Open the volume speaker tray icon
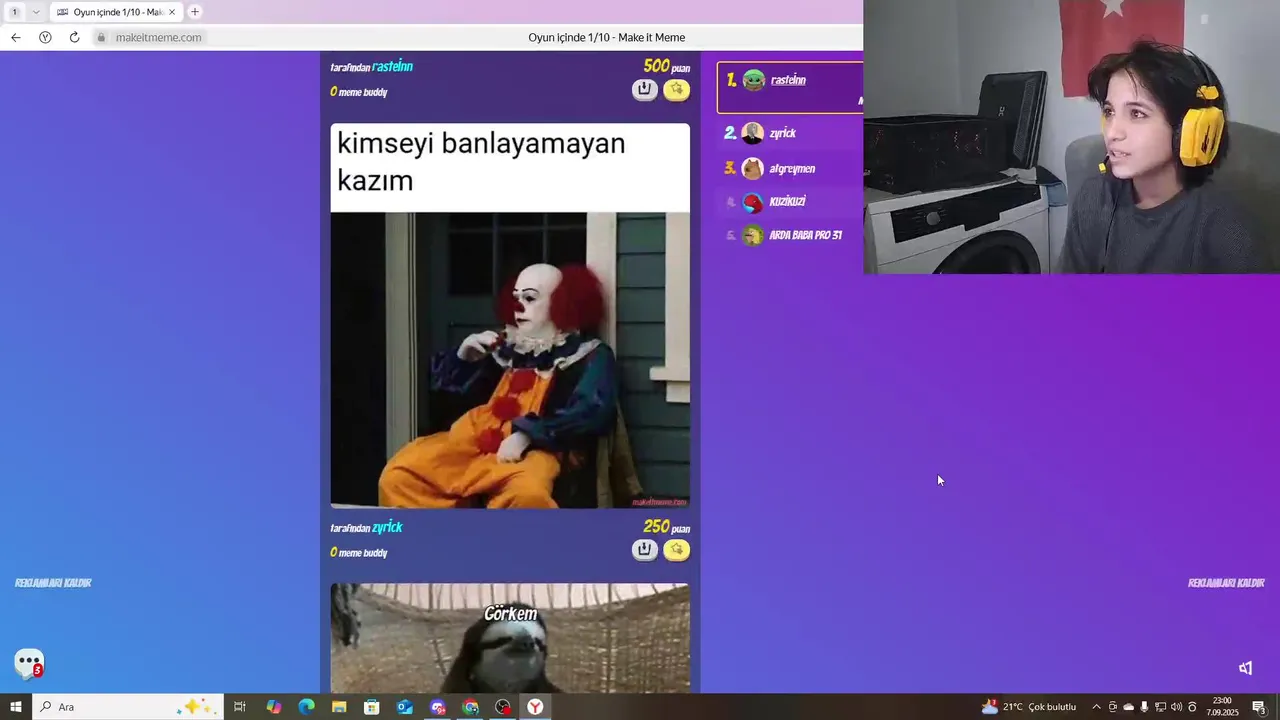This screenshot has width=1280, height=720. [x=1176, y=707]
